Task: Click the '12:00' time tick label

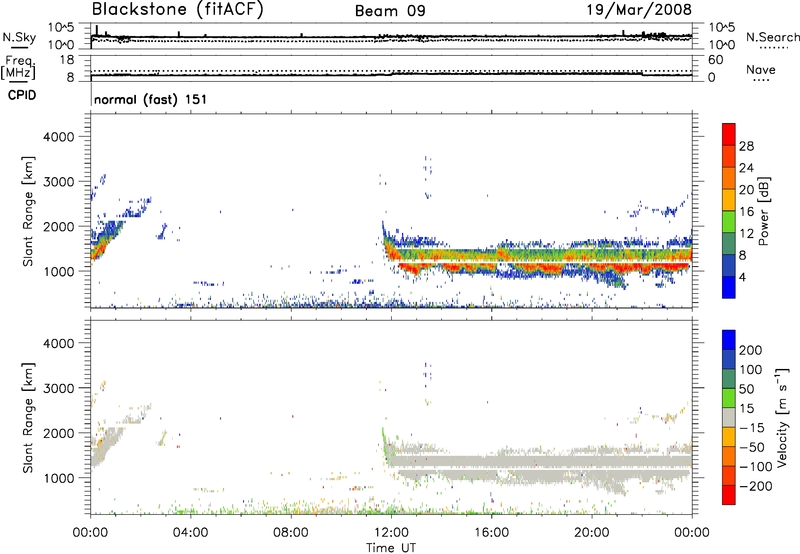Action: point(391,533)
